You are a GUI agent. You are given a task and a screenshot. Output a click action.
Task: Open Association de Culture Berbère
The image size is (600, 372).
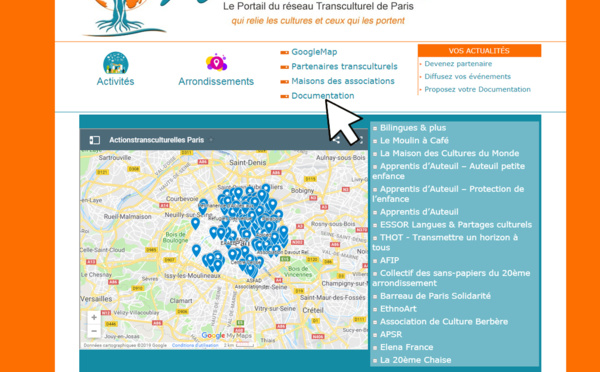click(x=444, y=321)
